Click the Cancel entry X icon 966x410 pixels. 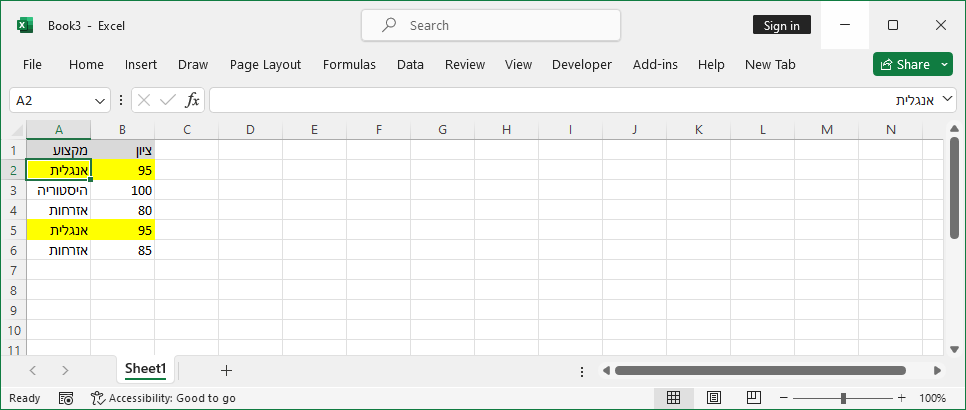tap(144, 100)
